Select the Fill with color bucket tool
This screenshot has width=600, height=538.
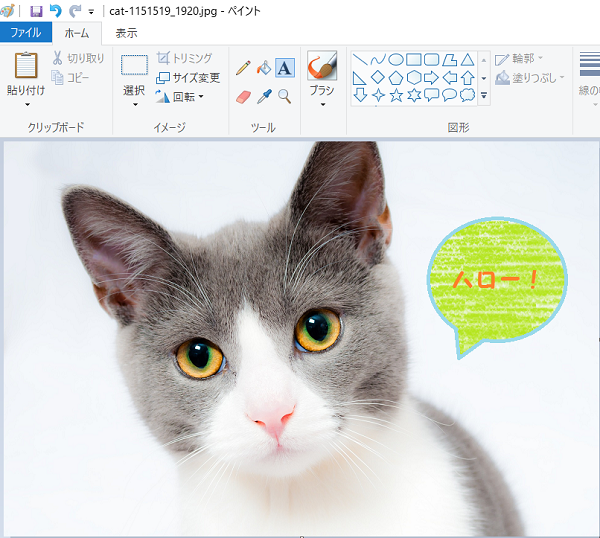click(264, 68)
